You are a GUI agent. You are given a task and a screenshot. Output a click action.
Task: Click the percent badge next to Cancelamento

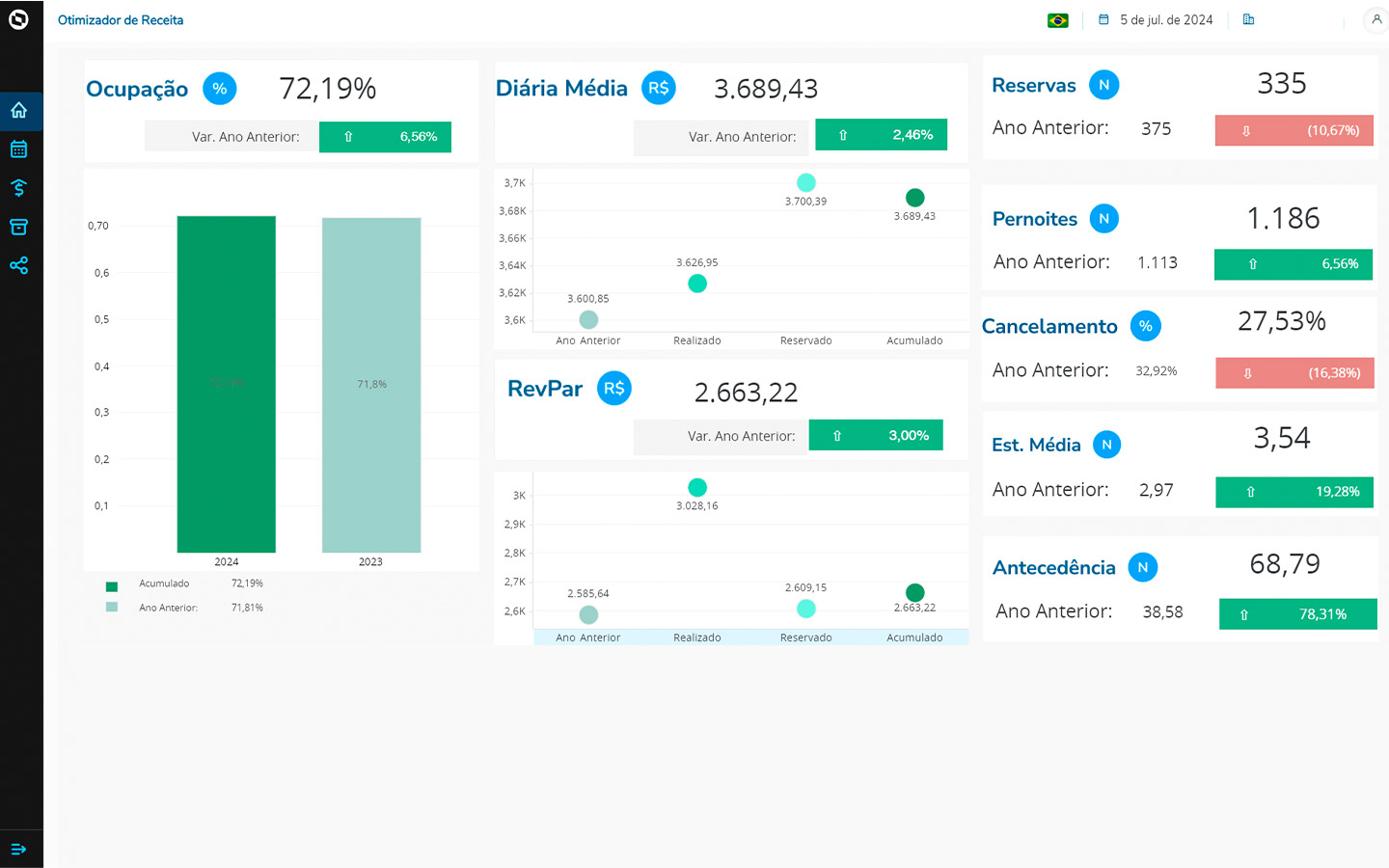coord(1145,326)
